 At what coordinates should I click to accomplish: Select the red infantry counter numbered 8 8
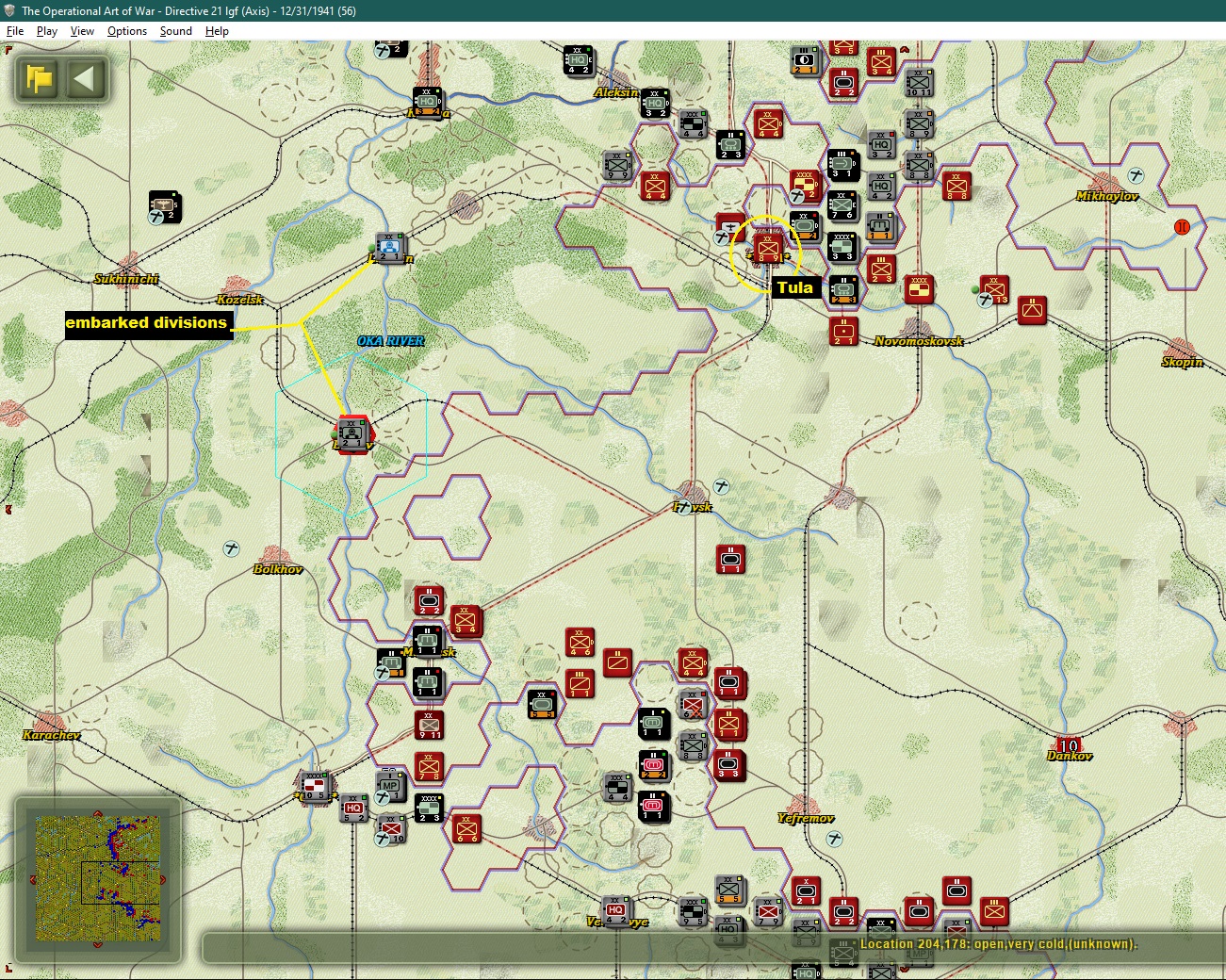click(x=956, y=186)
